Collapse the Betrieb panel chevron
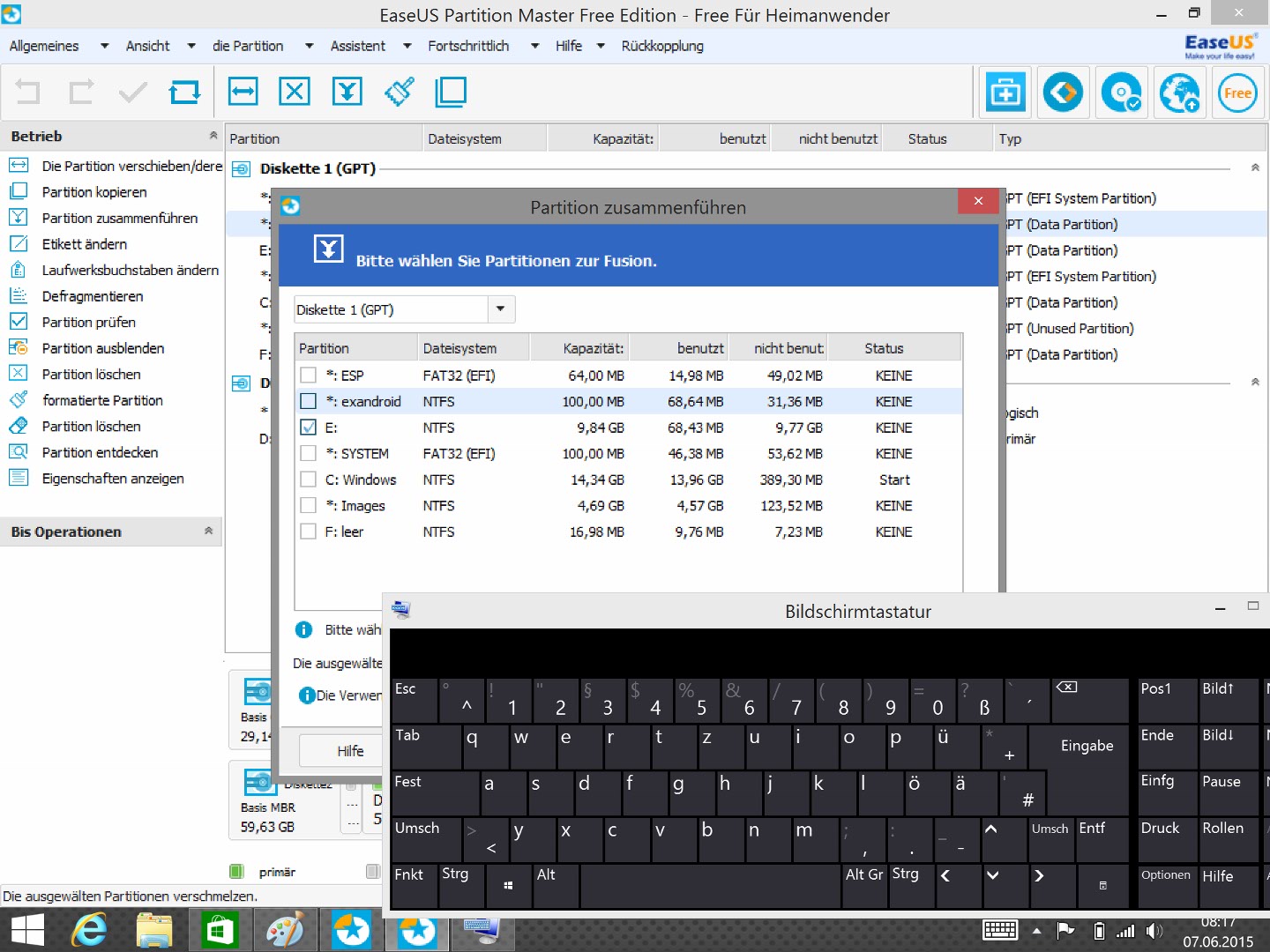Screen dimensions: 1270x952 click(213, 136)
